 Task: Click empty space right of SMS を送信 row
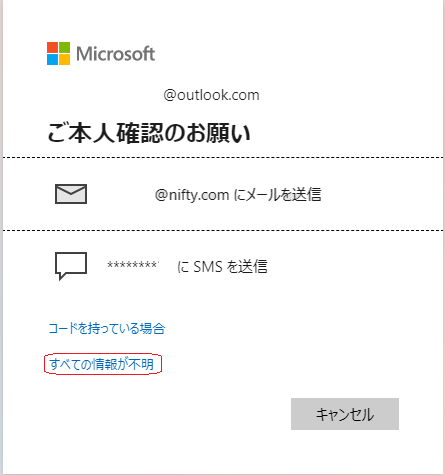tap(353, 266)
